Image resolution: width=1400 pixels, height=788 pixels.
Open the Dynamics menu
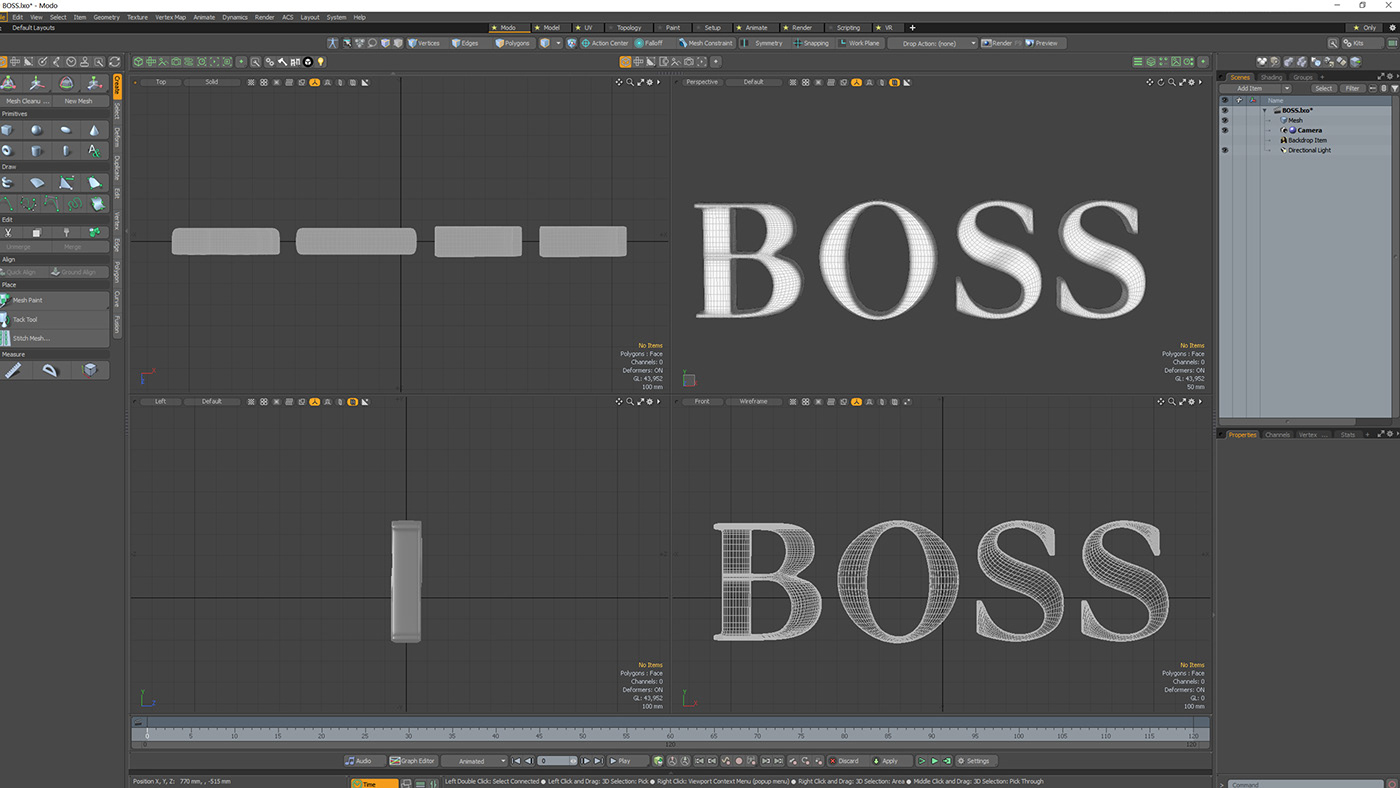235,17
